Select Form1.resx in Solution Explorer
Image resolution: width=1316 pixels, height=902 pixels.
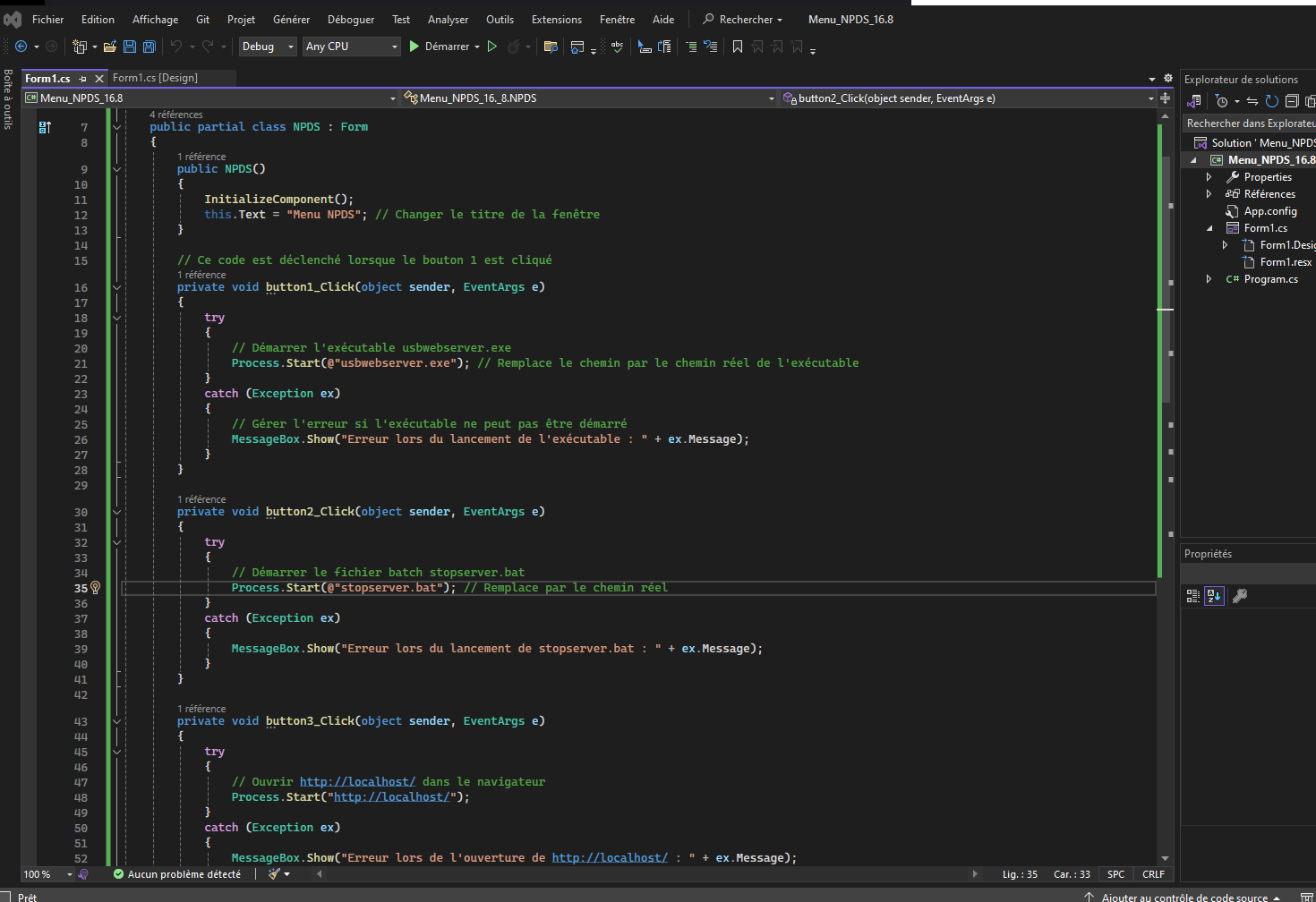[x=1286, y=262]
